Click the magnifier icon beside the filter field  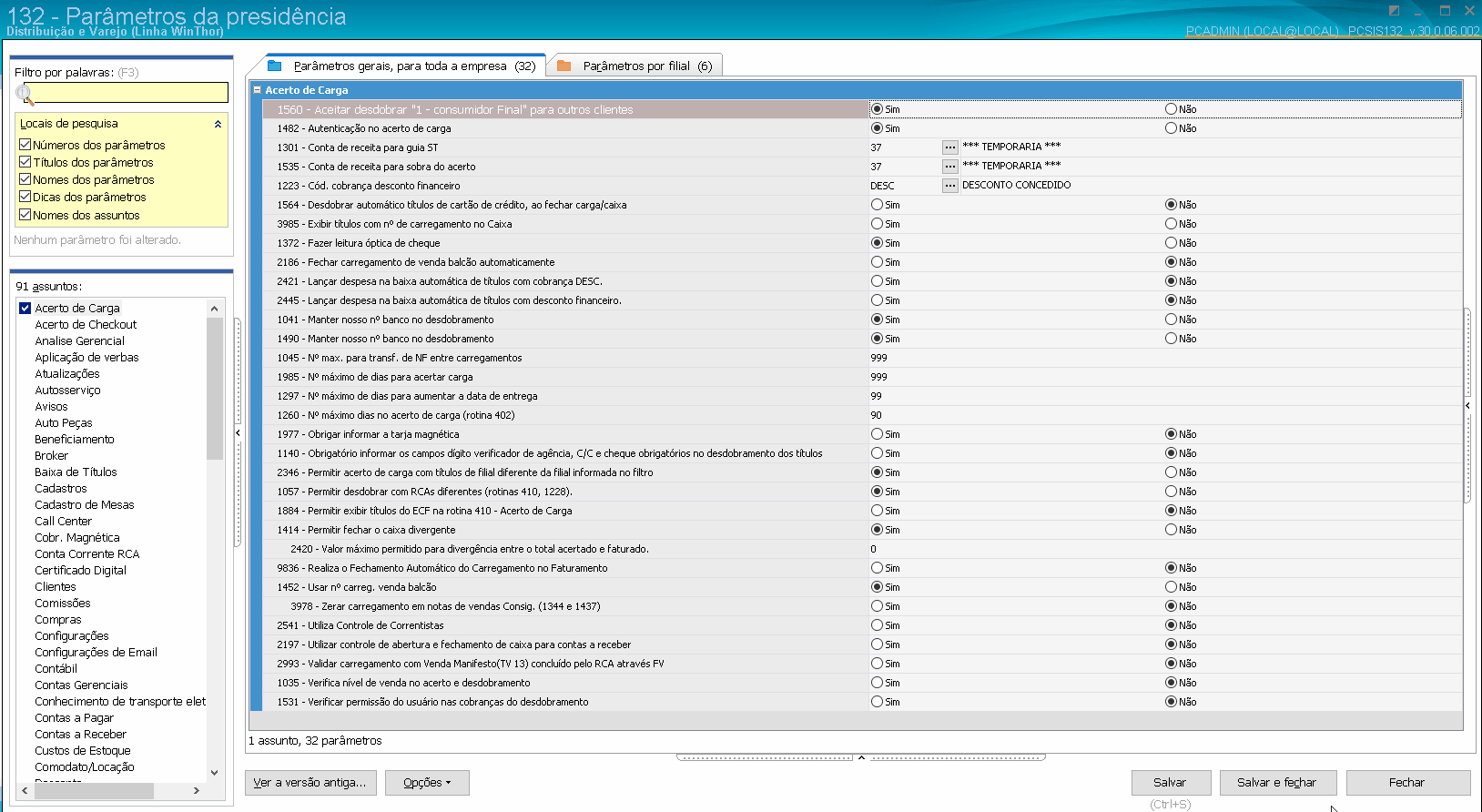24,93
